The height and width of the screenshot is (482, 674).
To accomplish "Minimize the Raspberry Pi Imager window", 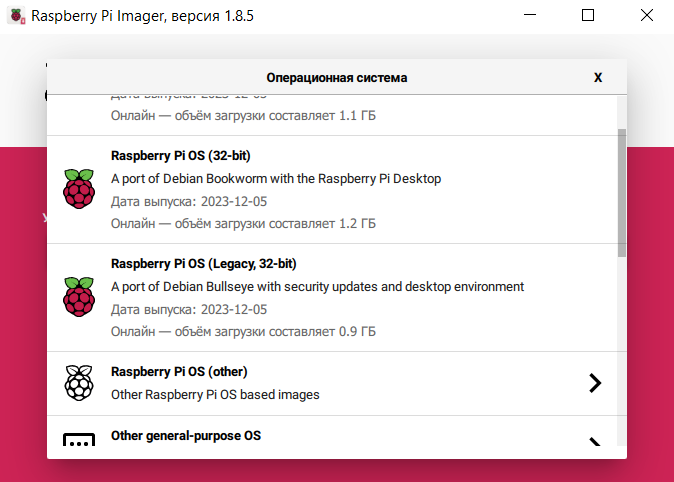I will pos(530,15).
